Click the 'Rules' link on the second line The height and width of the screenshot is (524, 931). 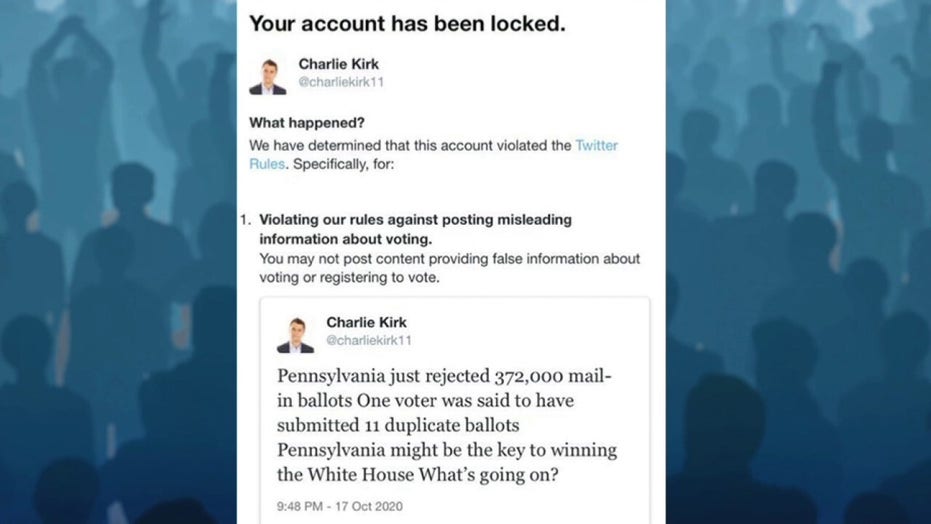click(267, 164)
